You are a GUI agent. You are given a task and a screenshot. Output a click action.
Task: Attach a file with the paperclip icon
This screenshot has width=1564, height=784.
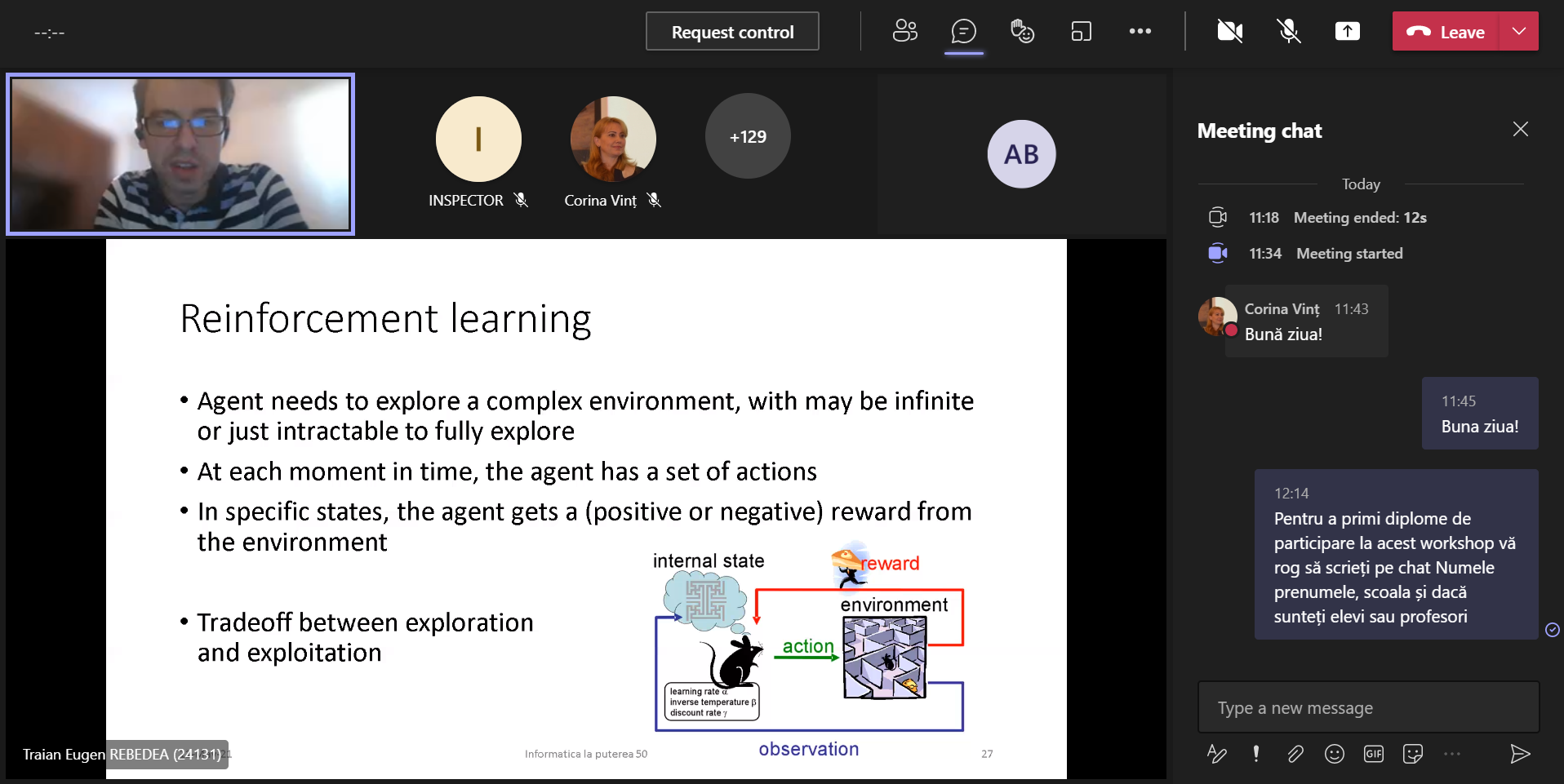click(1295, 754)
